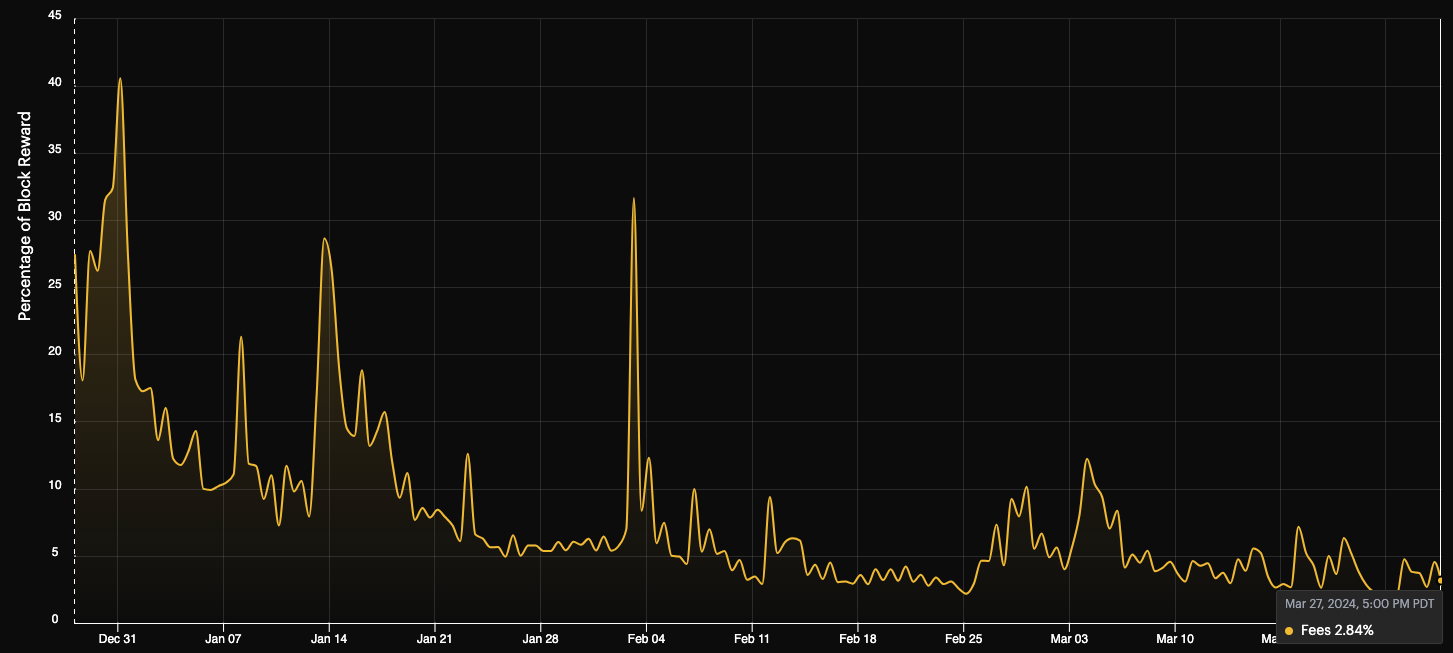Screen dimensions: 1453x653
Task: Select the "Fees 2.84%" tooltip value
Action: (x=1337, y=630)
